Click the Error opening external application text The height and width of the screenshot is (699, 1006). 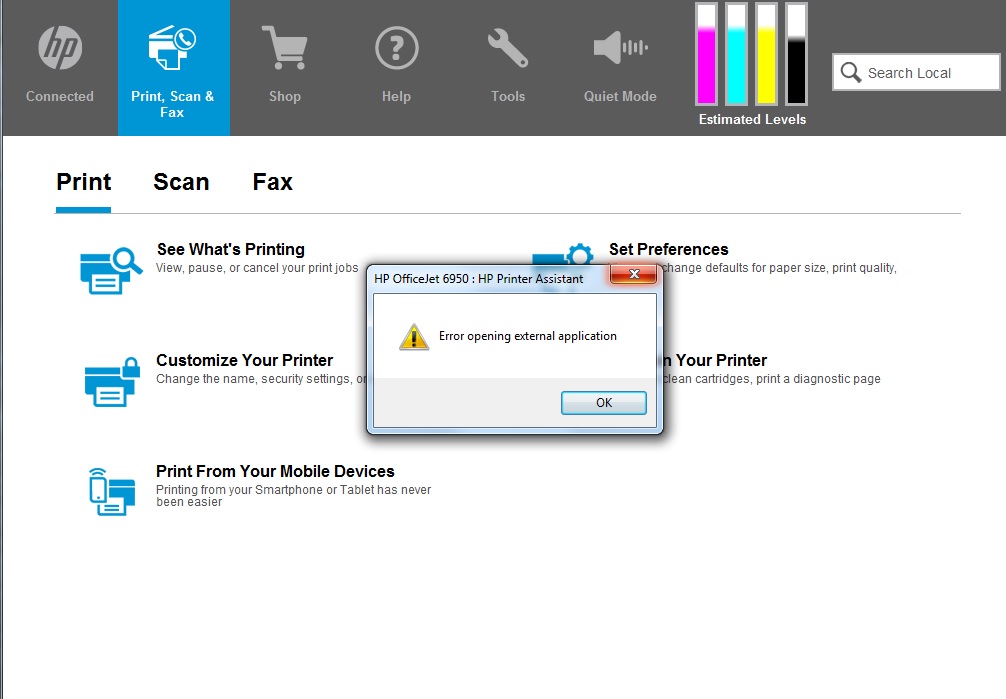pos(527,336)
